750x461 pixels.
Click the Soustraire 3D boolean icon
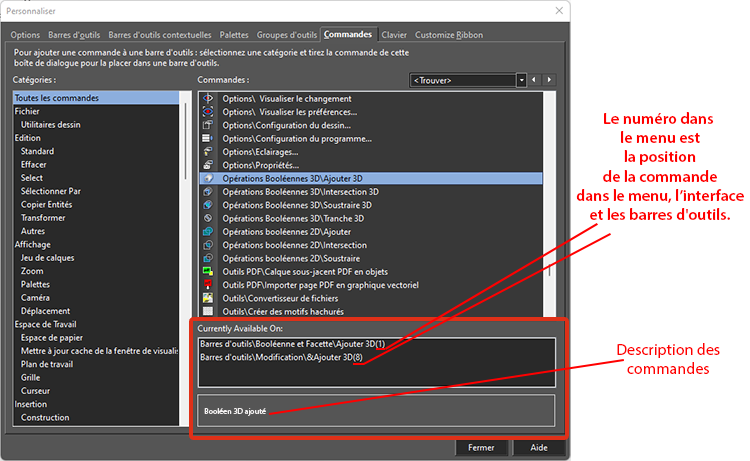(x=208, y=205)
